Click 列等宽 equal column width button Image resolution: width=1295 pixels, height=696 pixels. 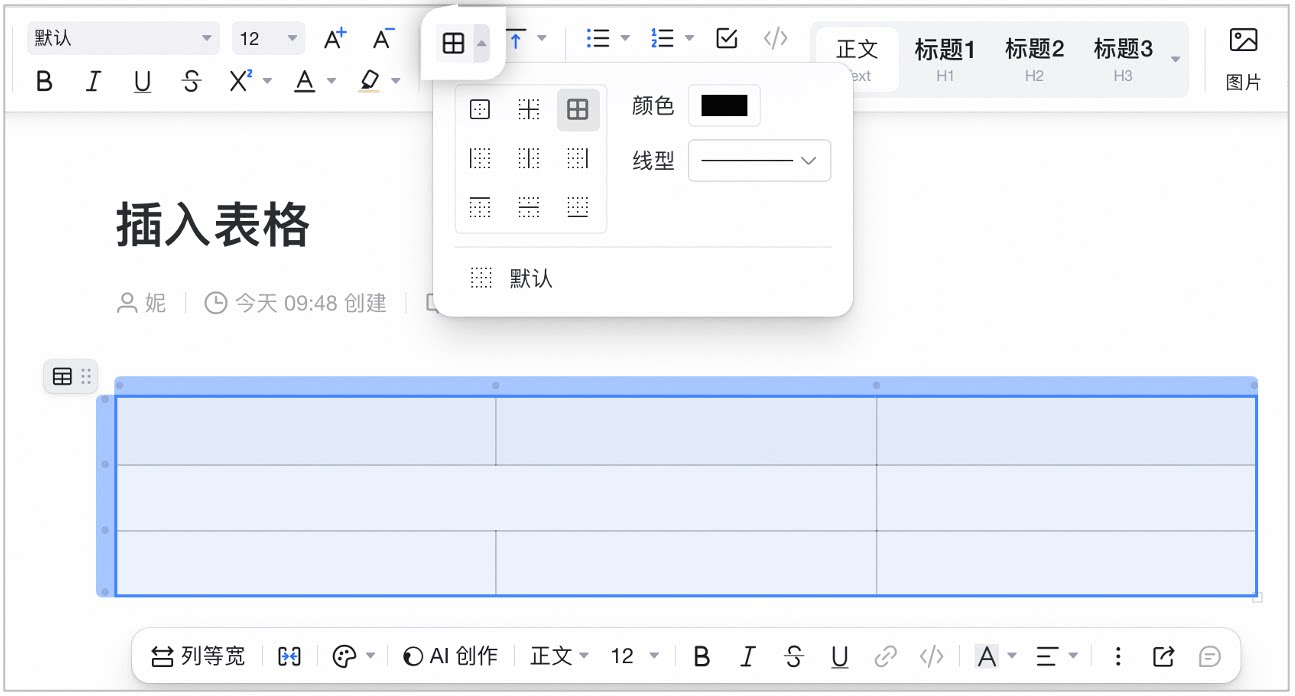click(198, 656)
